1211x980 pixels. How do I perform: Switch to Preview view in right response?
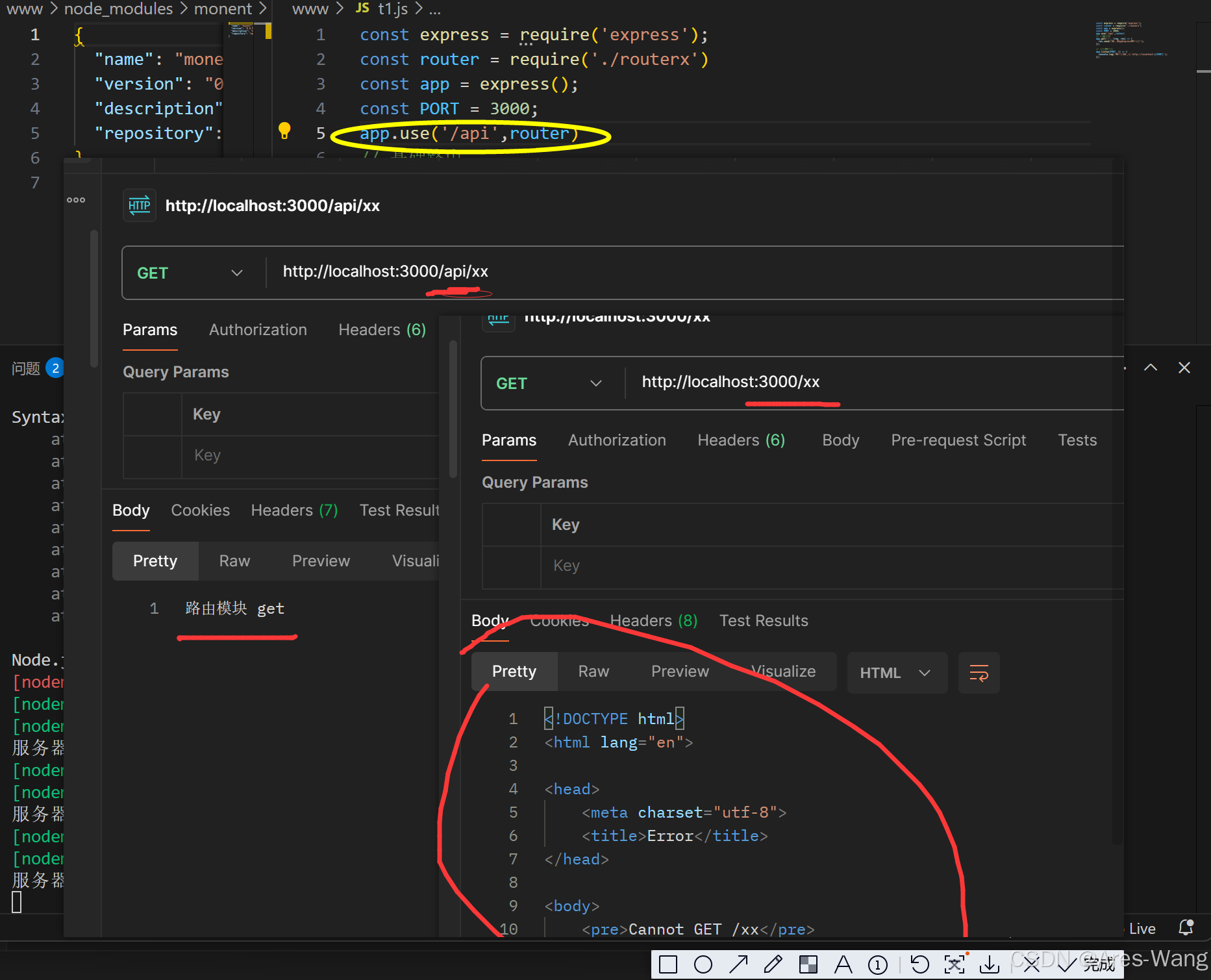tap(680, 672)
